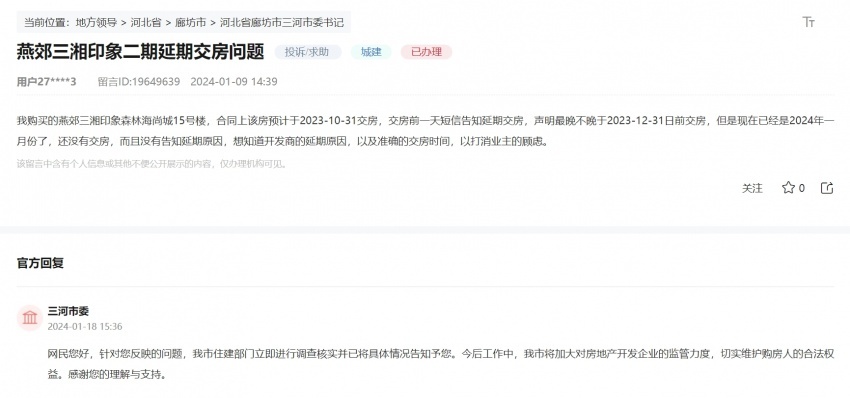This screenshot has width=850, height=398.
Task: Go to 廊坊市 in the breadcrumb
Action: 190,23
